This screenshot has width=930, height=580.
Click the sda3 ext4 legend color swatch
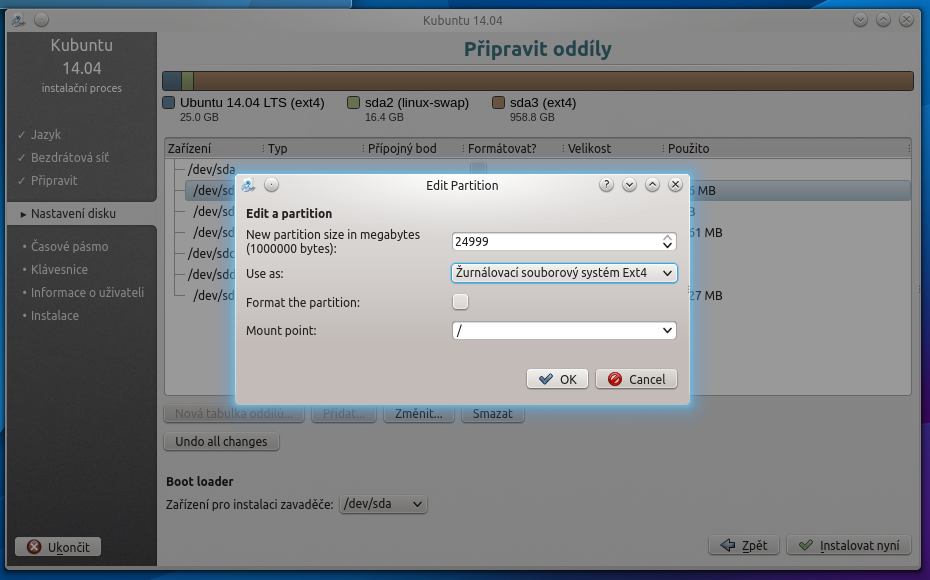pyautogui.click(x=498, y=103)
